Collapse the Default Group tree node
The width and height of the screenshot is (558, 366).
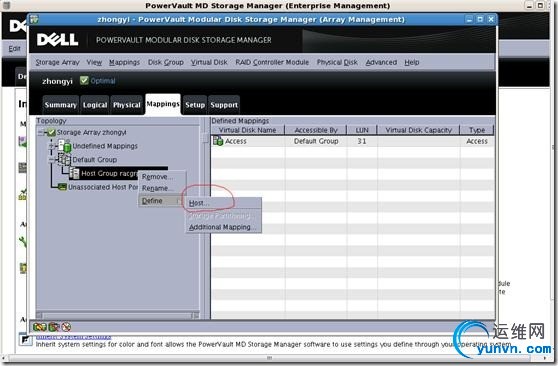(52, 160)
